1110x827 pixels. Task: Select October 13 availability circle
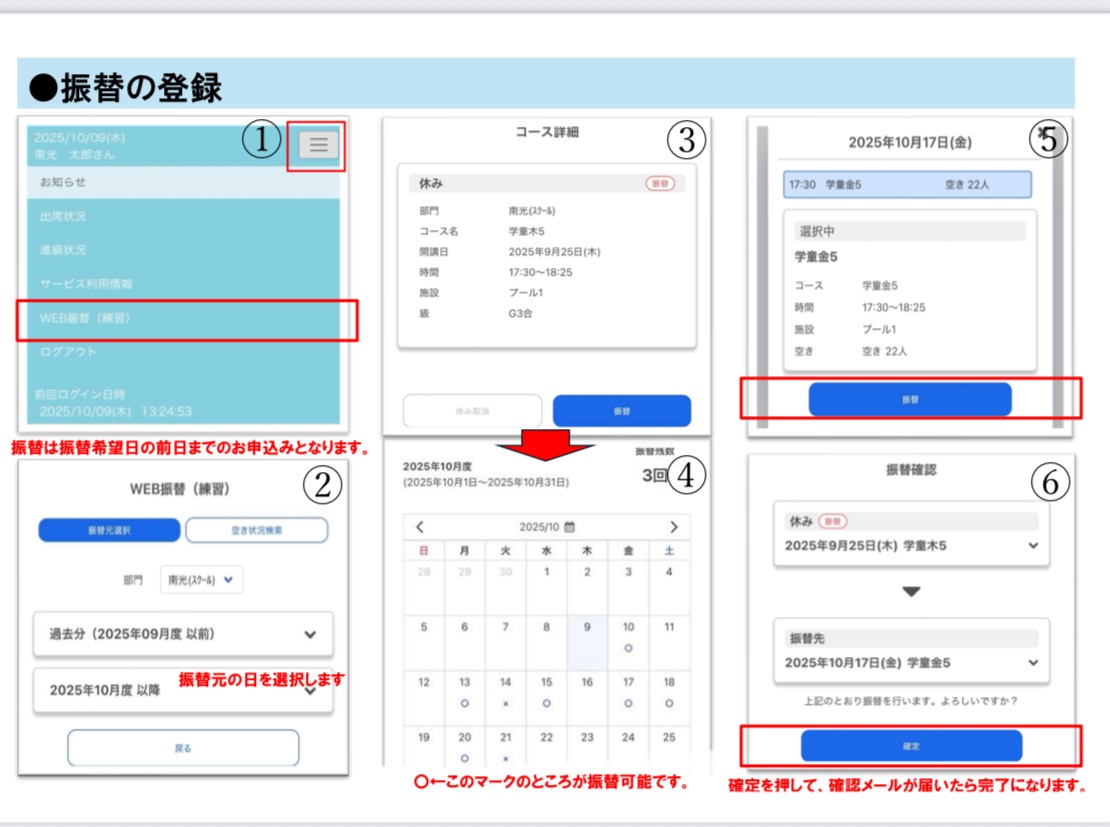coord(464,703)
